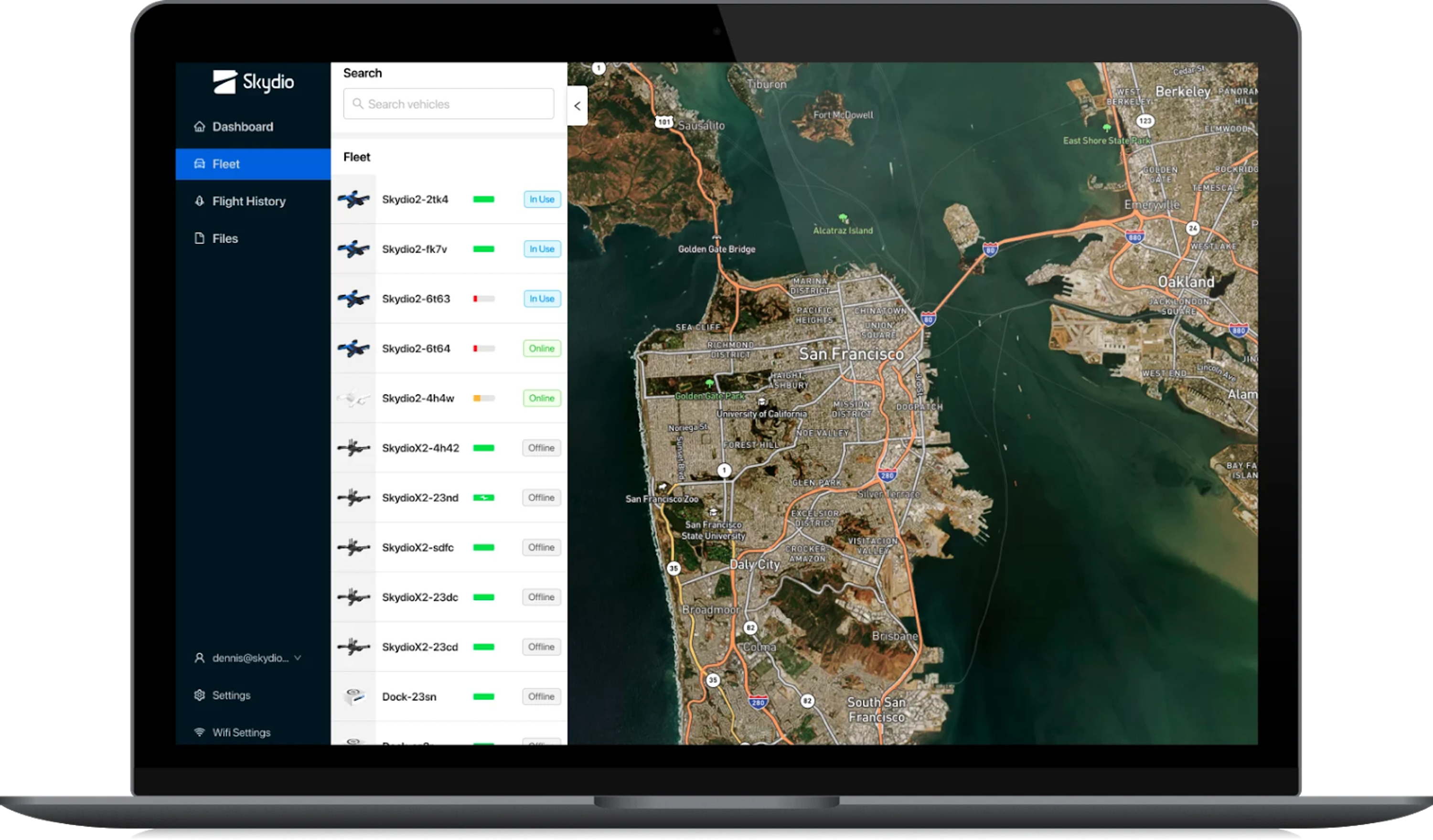Click the drone icon for Skydio2-2tk4
The height and width of the screenshot is (840, 1433).
[353, 200]
